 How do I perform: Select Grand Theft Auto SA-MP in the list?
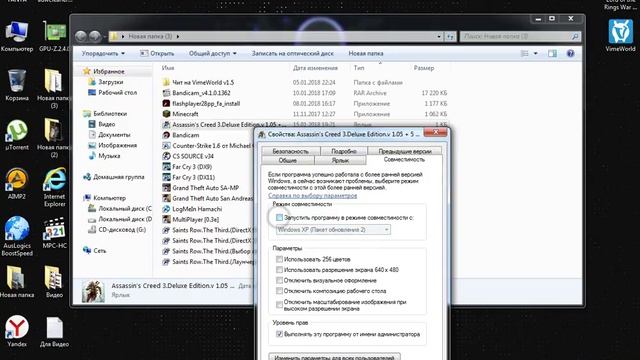206,188
